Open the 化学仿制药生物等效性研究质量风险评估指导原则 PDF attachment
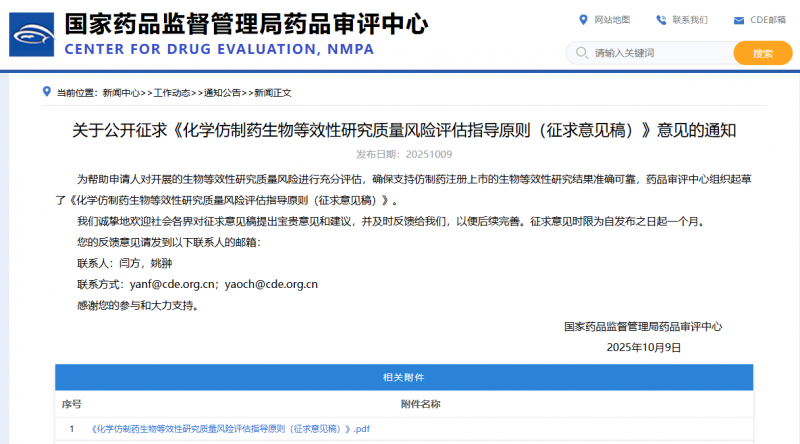800x444 pixels. coord(230,429)
